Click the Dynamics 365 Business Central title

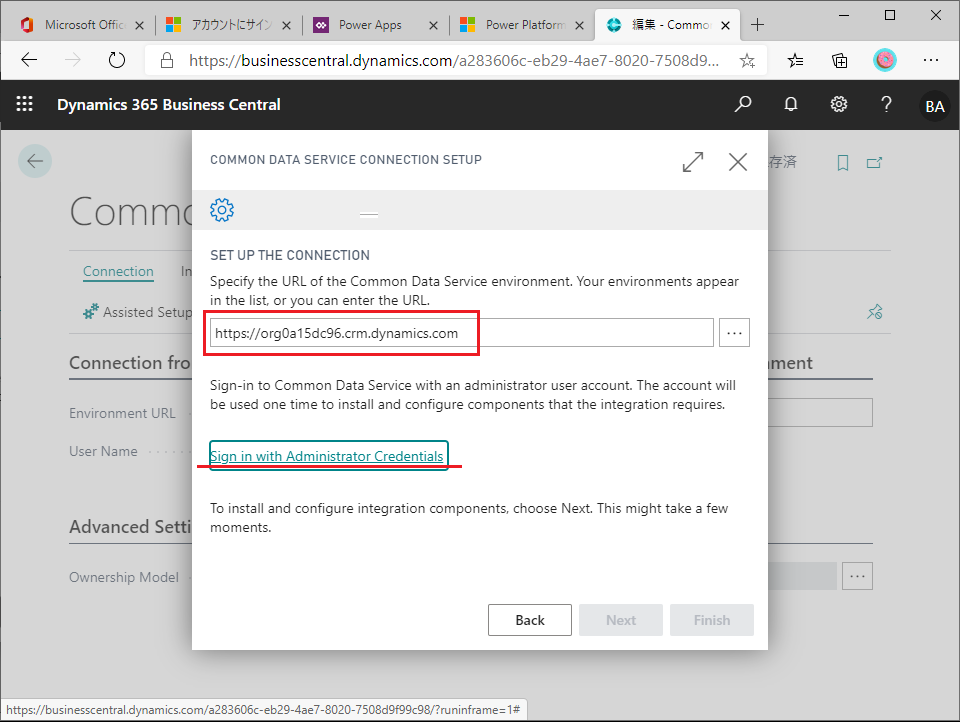point(168,105)
